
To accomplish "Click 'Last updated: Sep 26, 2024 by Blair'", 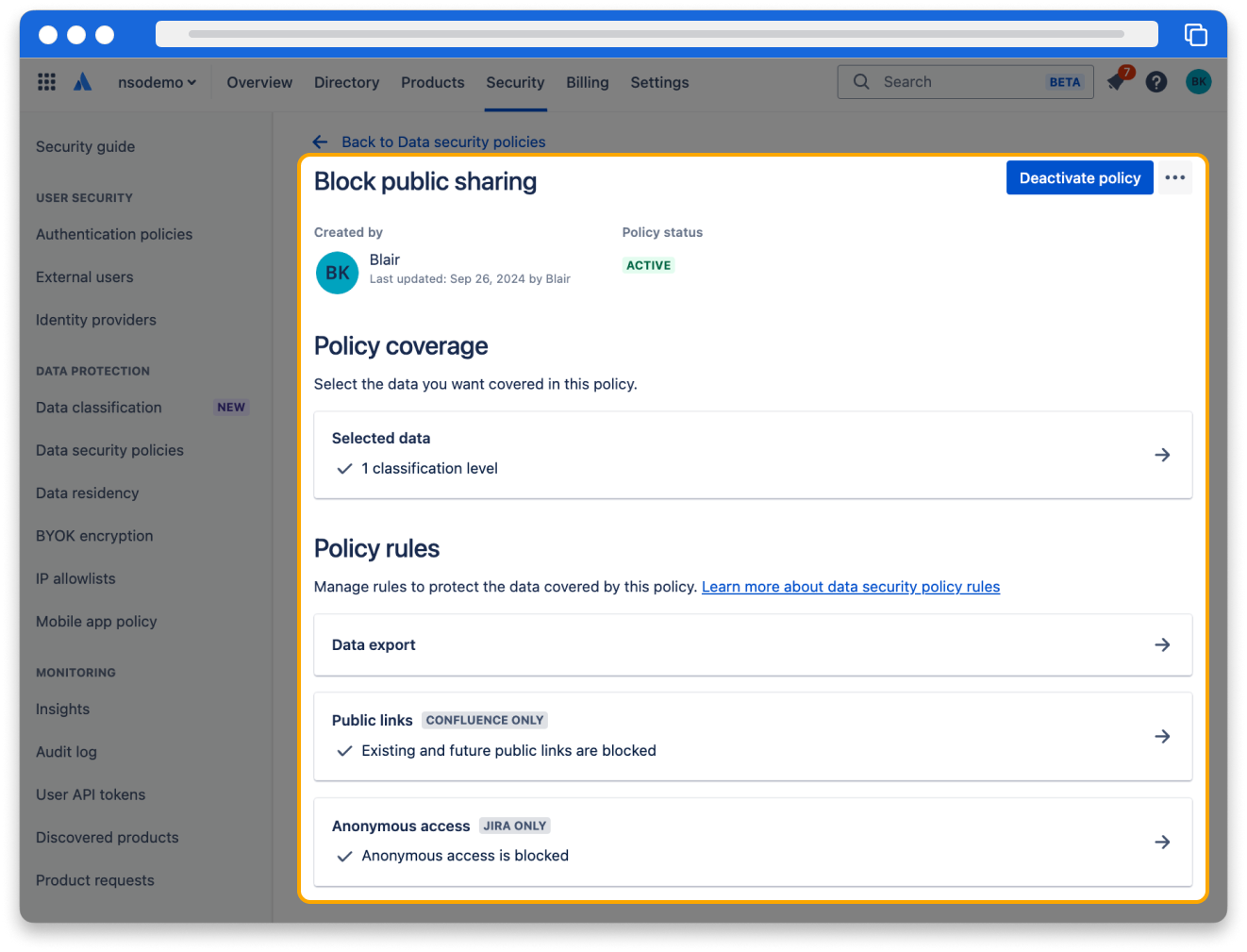I will (470, 279).
